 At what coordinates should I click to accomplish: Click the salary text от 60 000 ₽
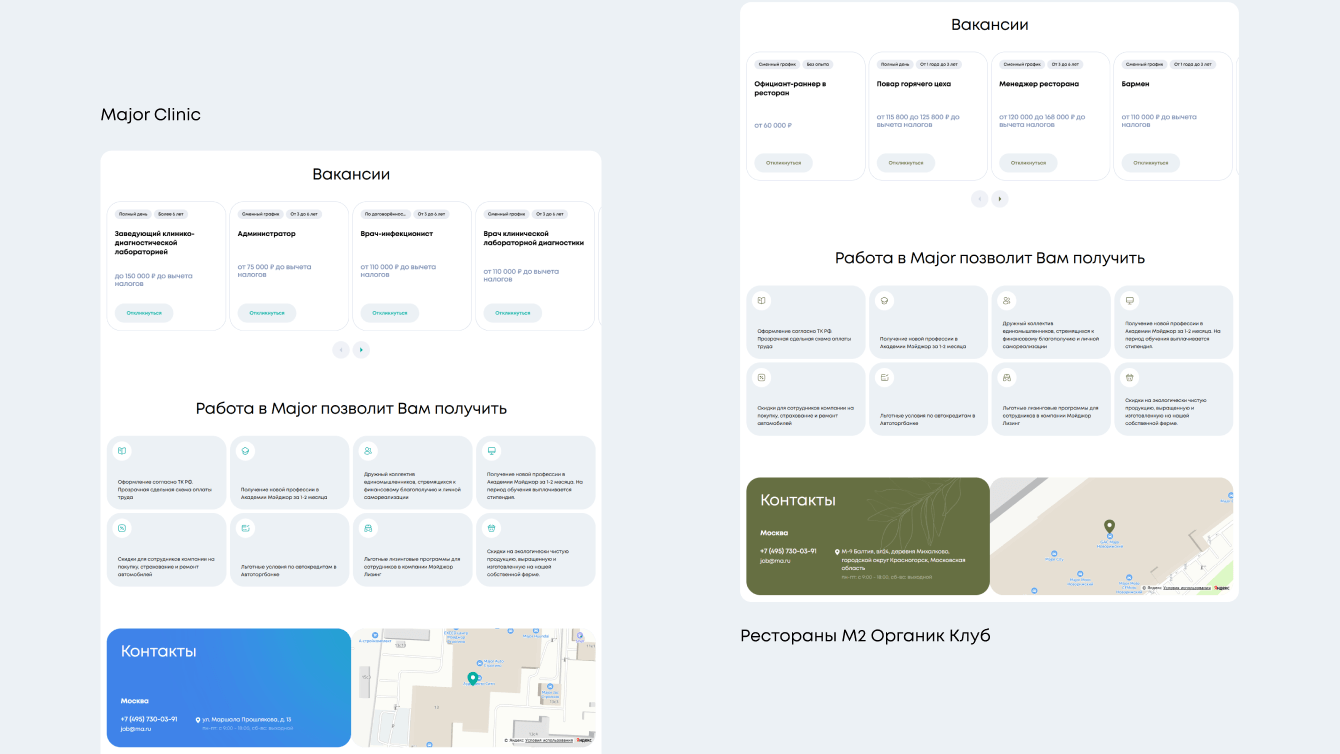773,125
